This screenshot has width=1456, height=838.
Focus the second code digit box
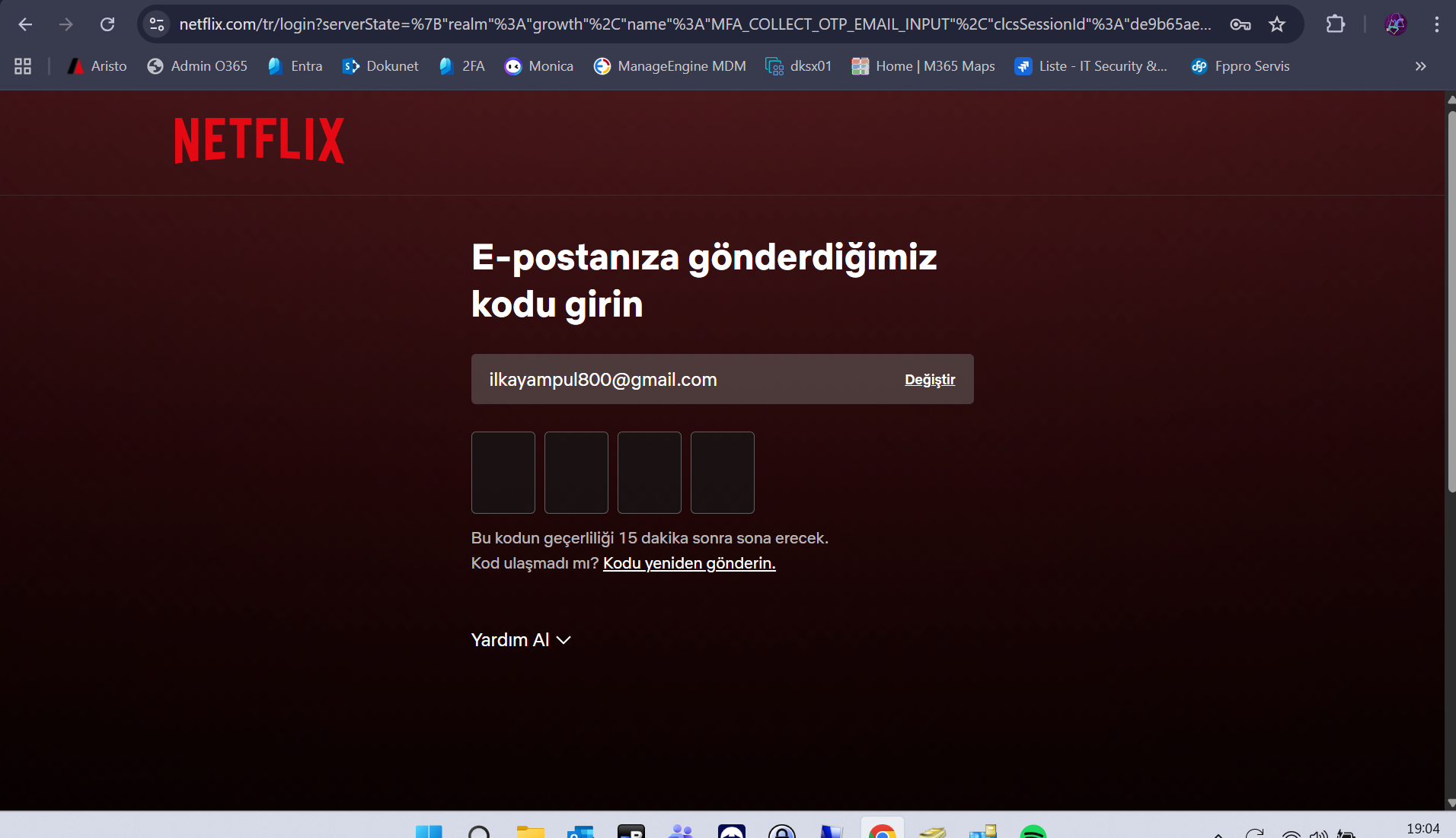pyautogui.click(x=576, y=473)
